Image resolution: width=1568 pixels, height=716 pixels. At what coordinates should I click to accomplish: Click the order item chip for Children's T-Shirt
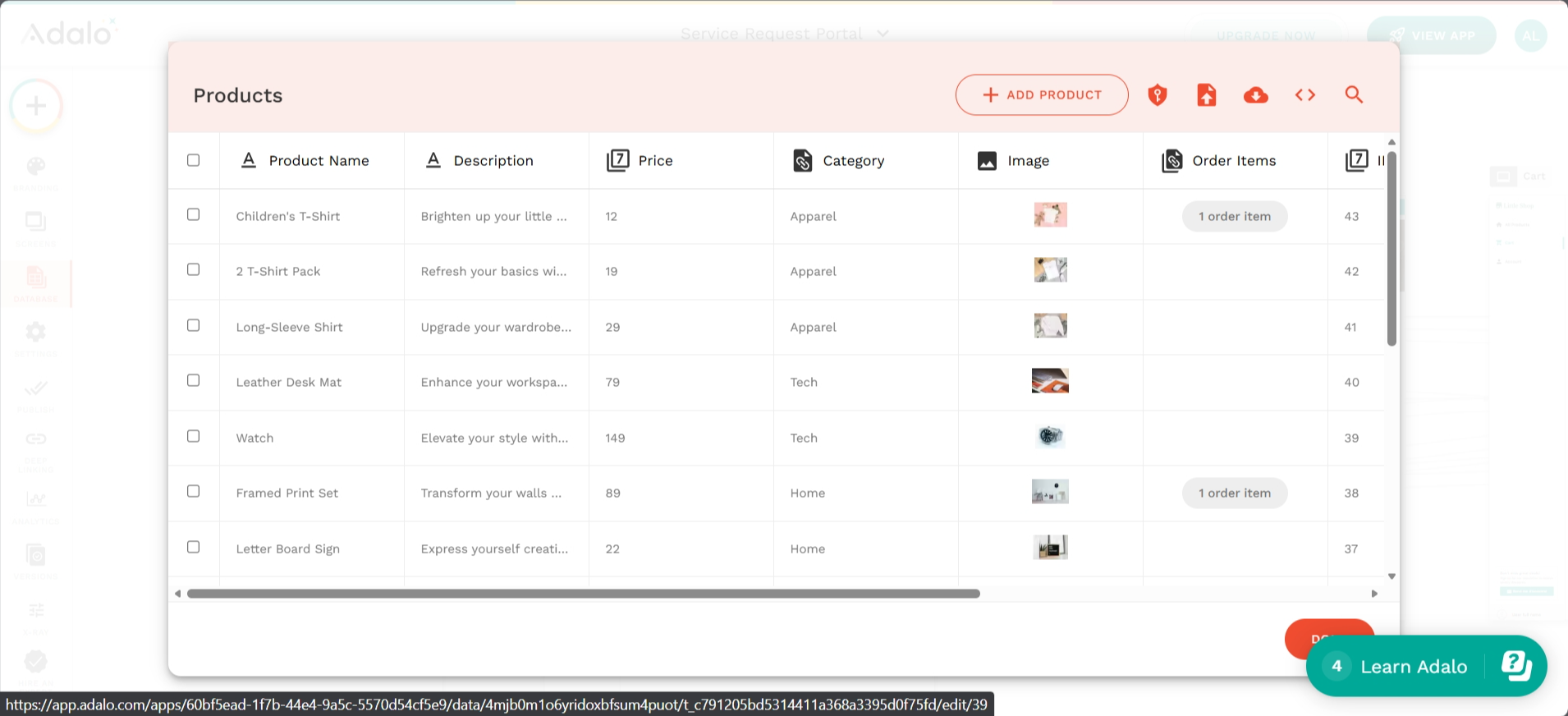pyautogui.click(x=1235, y=217)
